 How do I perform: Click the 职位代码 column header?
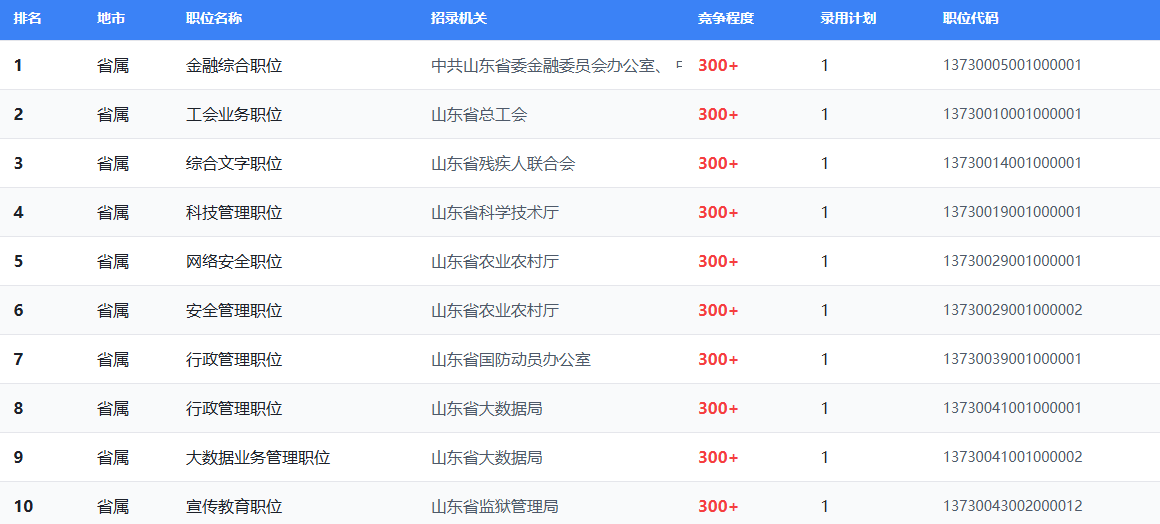[x=970, y=19]
